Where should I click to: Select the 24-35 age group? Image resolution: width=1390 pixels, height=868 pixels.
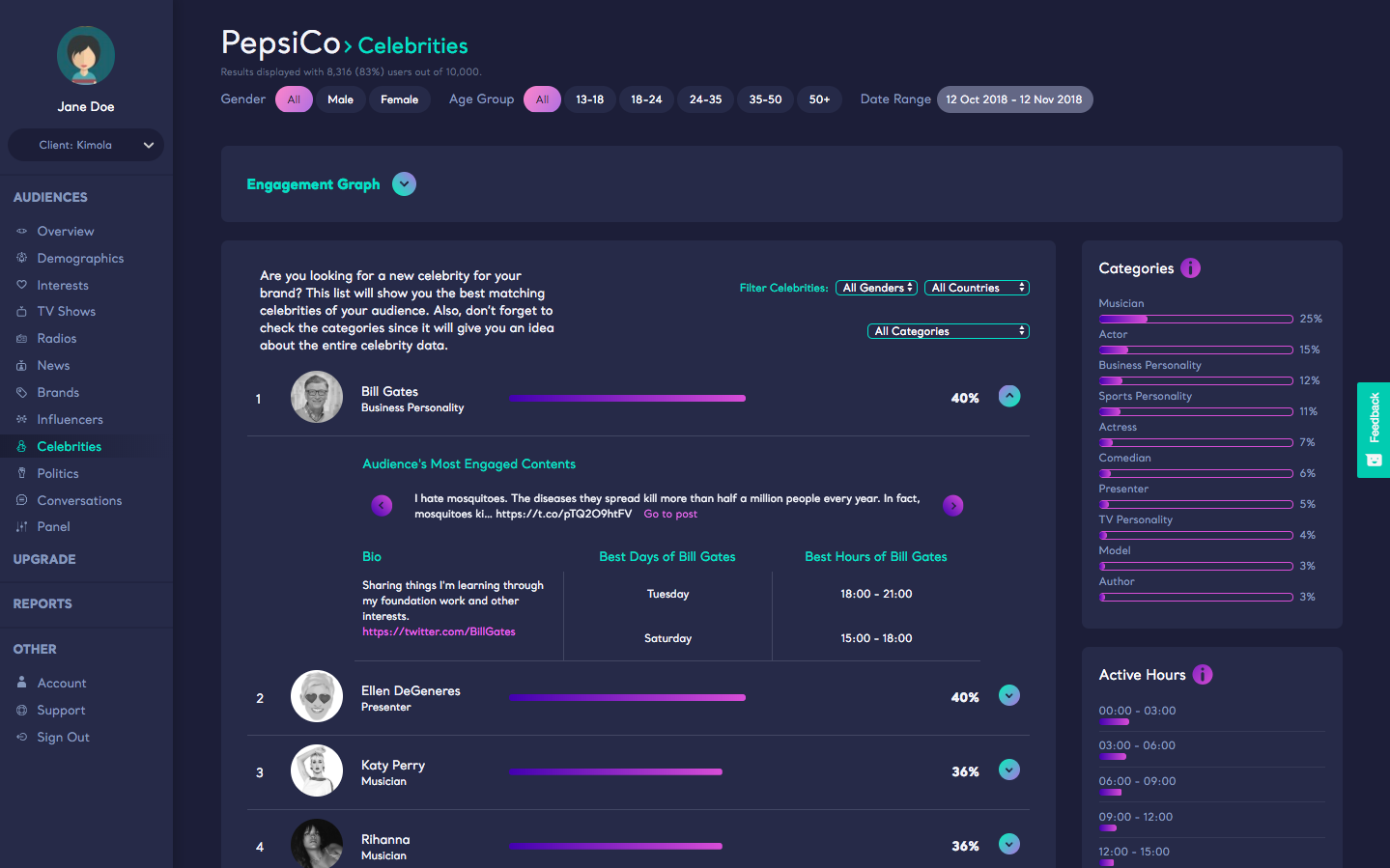(705, 99)
